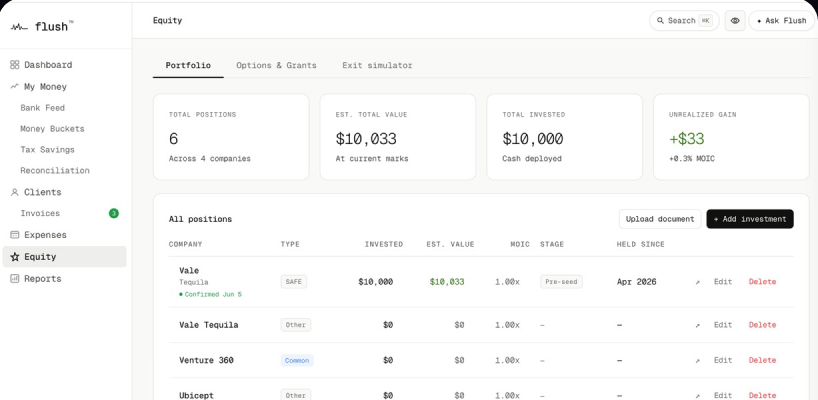Viewport: 818px width, 400px height.
Task: Open the Venture 360 row arrow icon
Action: tap(697, 361)
